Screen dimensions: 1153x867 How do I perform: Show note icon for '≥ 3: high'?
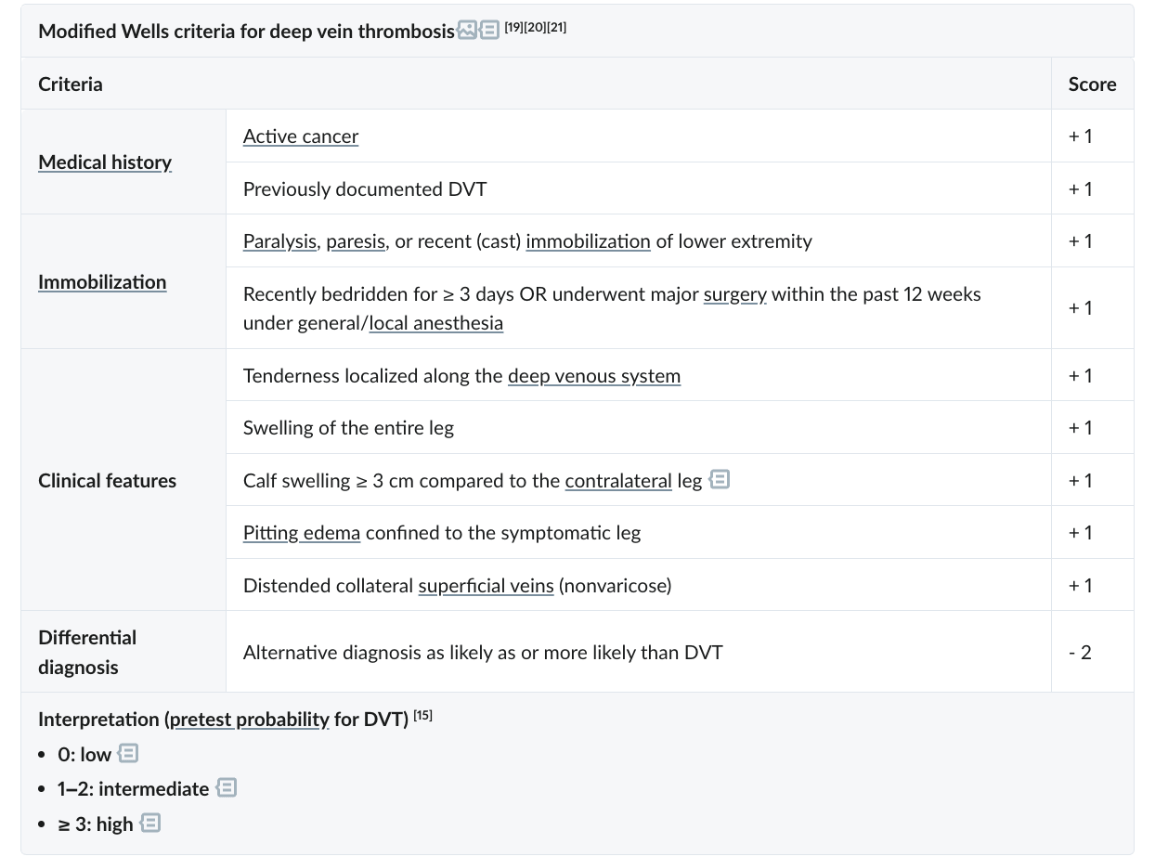150,823
